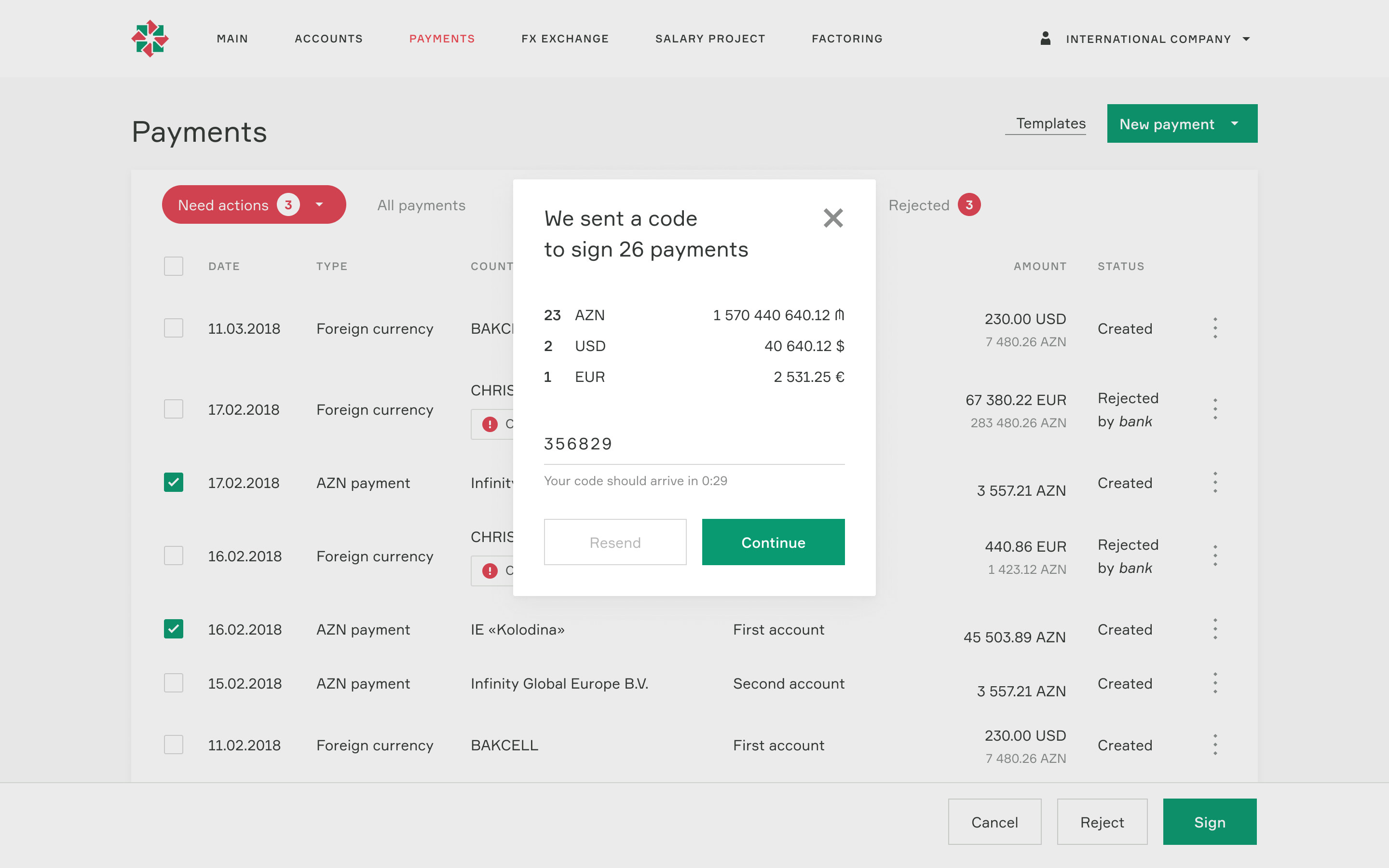Check the 11.03.2018 Foreign currency row

pos(173,328)
